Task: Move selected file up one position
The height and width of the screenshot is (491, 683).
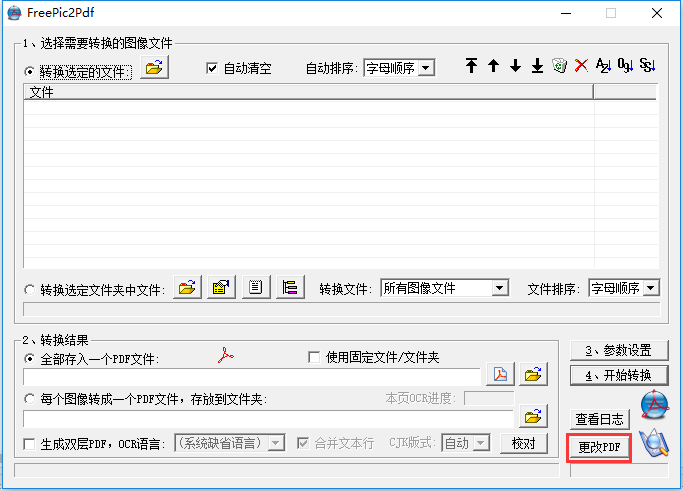Action: coord(493,66)
